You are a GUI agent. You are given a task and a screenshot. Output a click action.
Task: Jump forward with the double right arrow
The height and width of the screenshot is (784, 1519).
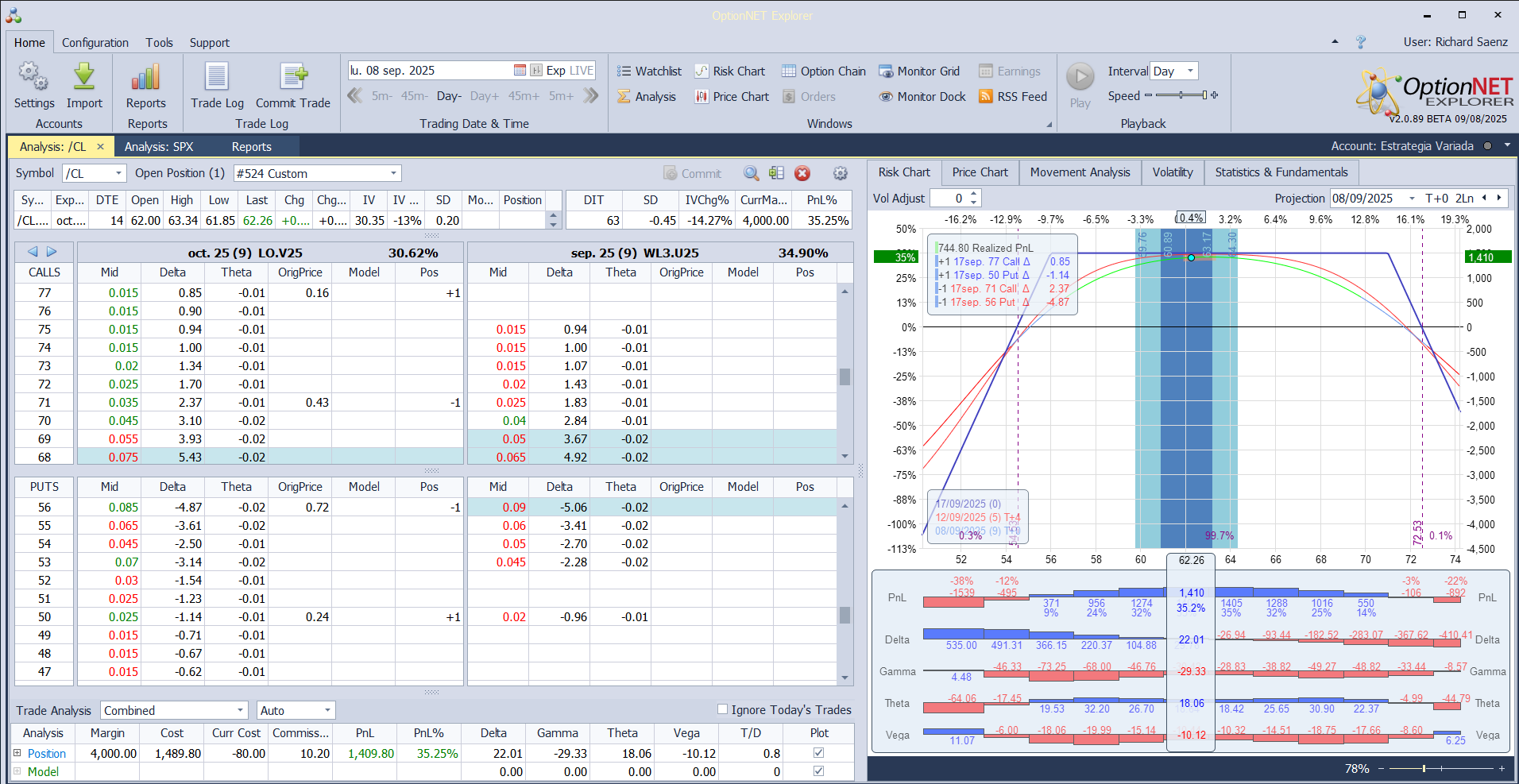pos(590,96)
